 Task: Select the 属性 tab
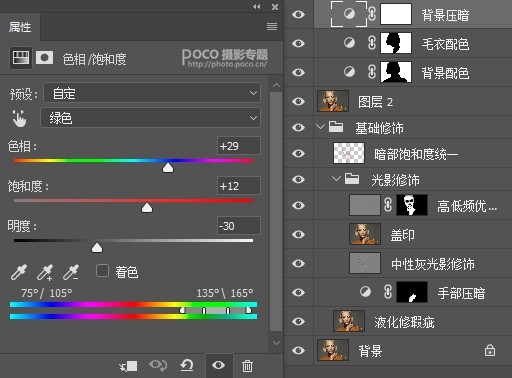20,27
